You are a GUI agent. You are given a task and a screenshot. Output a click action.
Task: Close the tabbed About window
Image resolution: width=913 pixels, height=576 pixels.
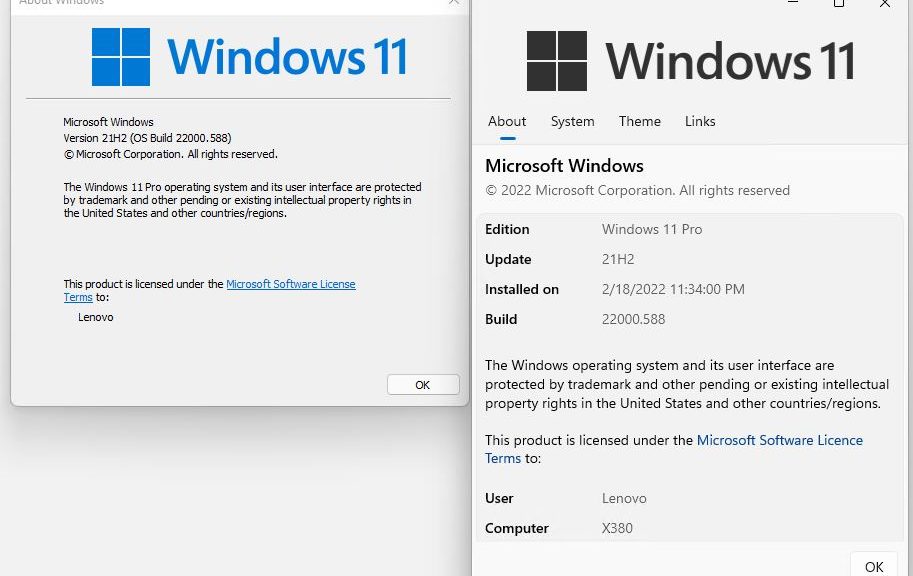tap(884, 3)
